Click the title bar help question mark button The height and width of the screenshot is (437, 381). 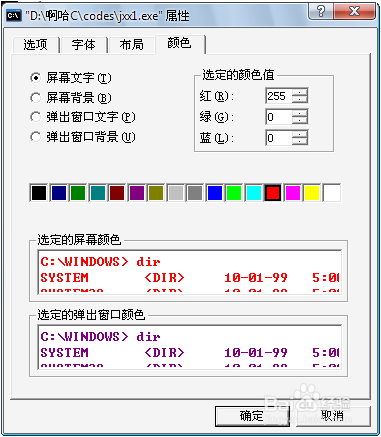pos(320,11)
